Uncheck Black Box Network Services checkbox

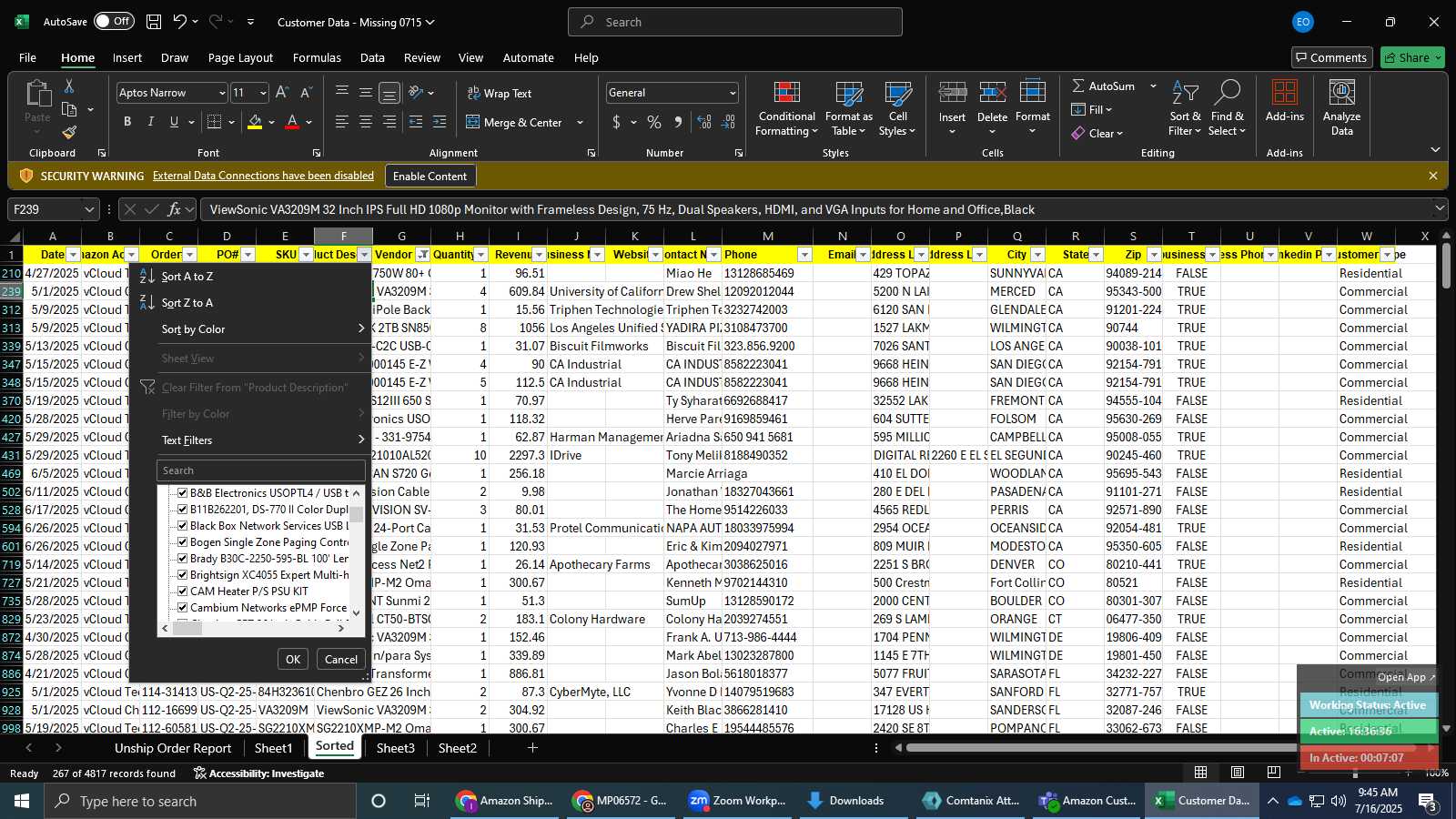tap(182, 526)
